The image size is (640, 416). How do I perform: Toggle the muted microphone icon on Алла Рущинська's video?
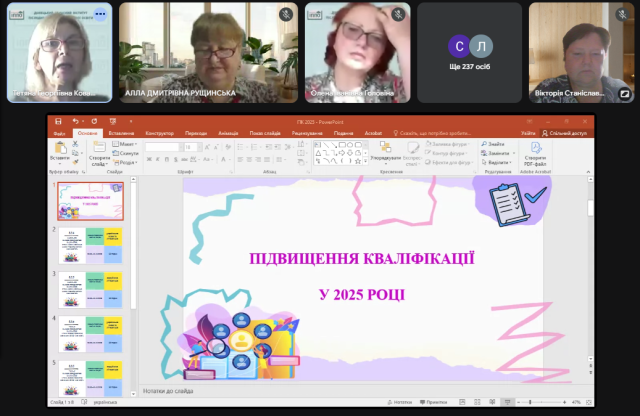pos(286,15)
